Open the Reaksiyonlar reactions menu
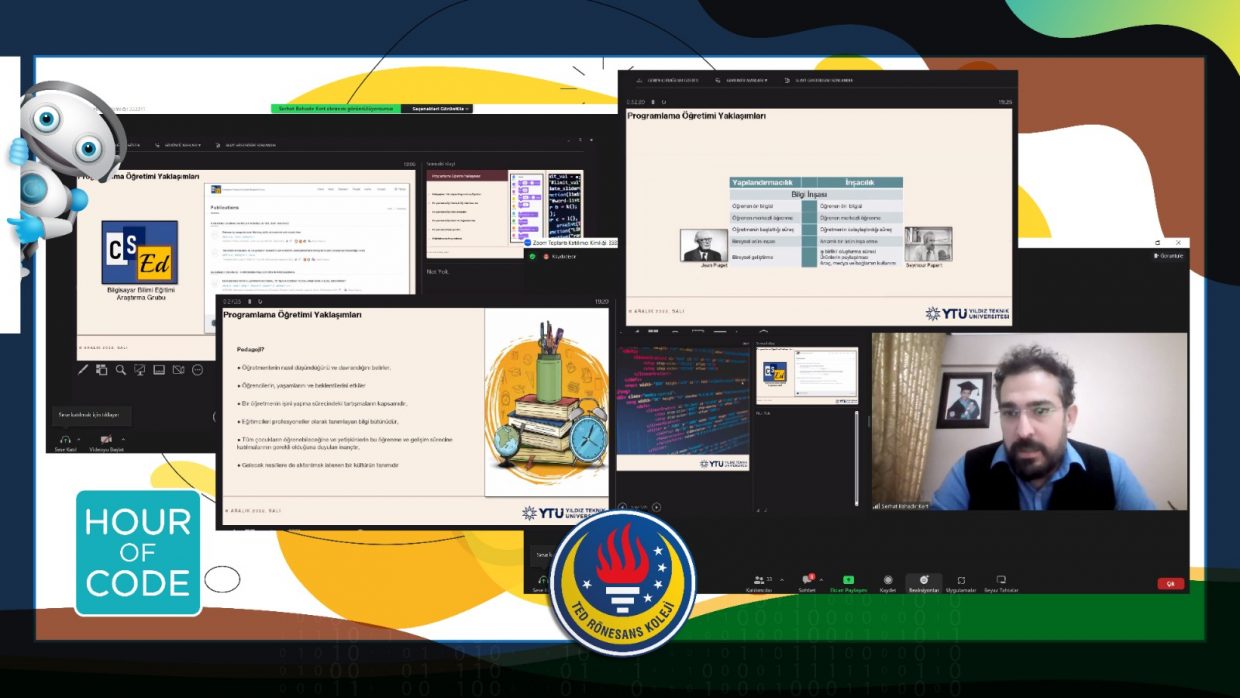Viewport: 1240px width, 698px height. 924,583
